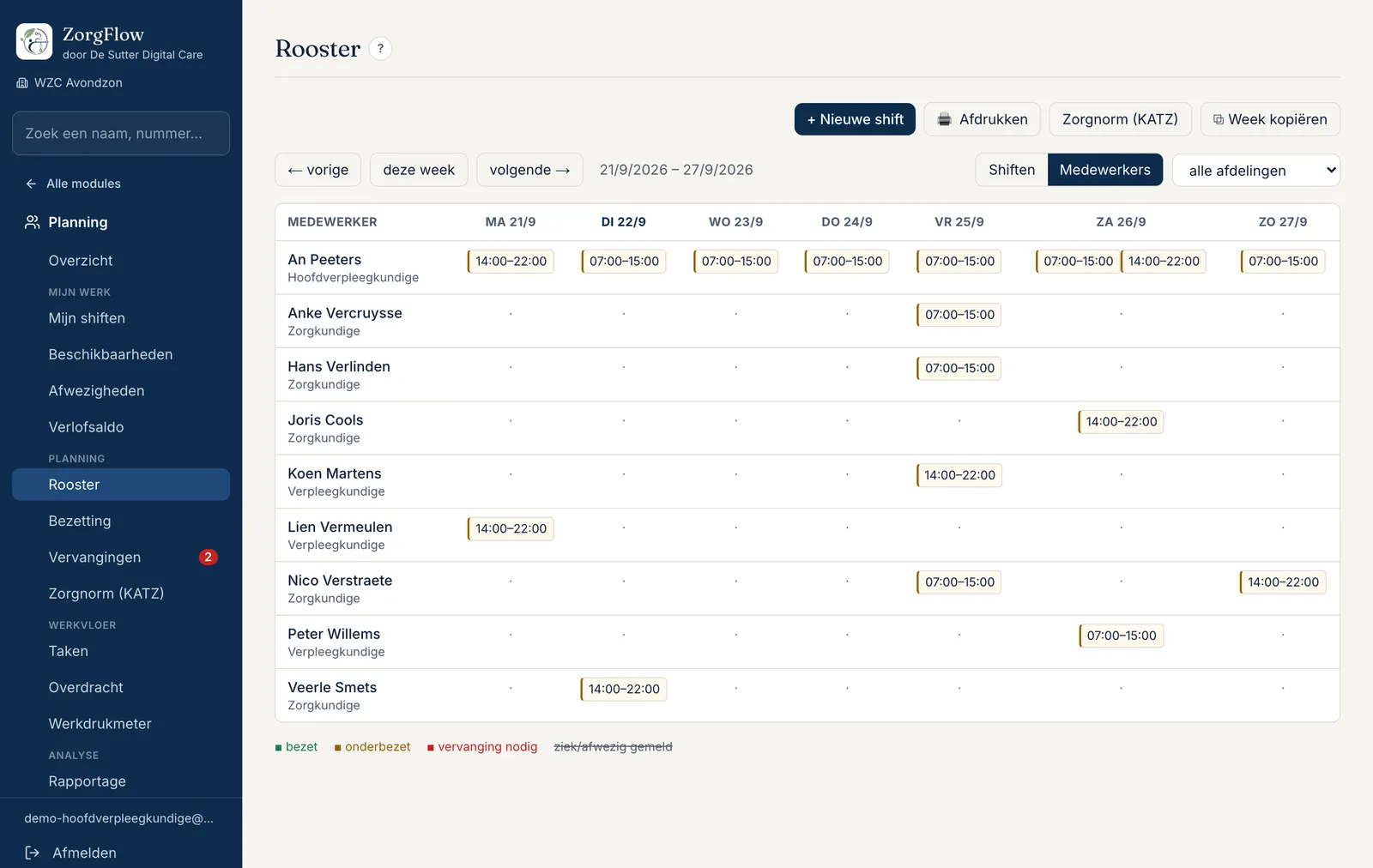The width and height of the screenshot is (1373, 868).
Task: Open Peter Willems' Saturday 07:00–15:00 shift
Action: point(1121,636)
